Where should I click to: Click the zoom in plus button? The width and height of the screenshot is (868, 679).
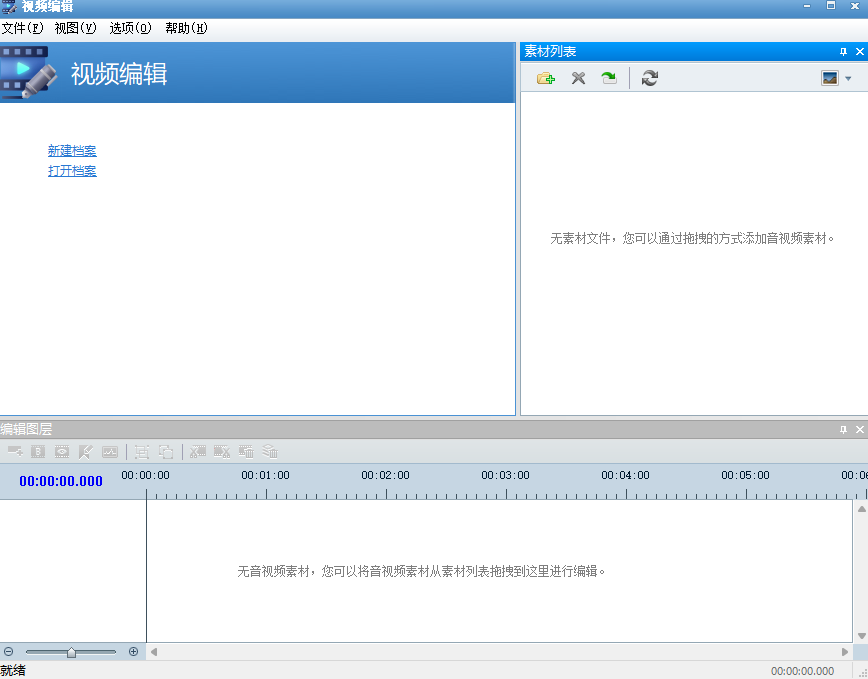(x=133, y=651)
